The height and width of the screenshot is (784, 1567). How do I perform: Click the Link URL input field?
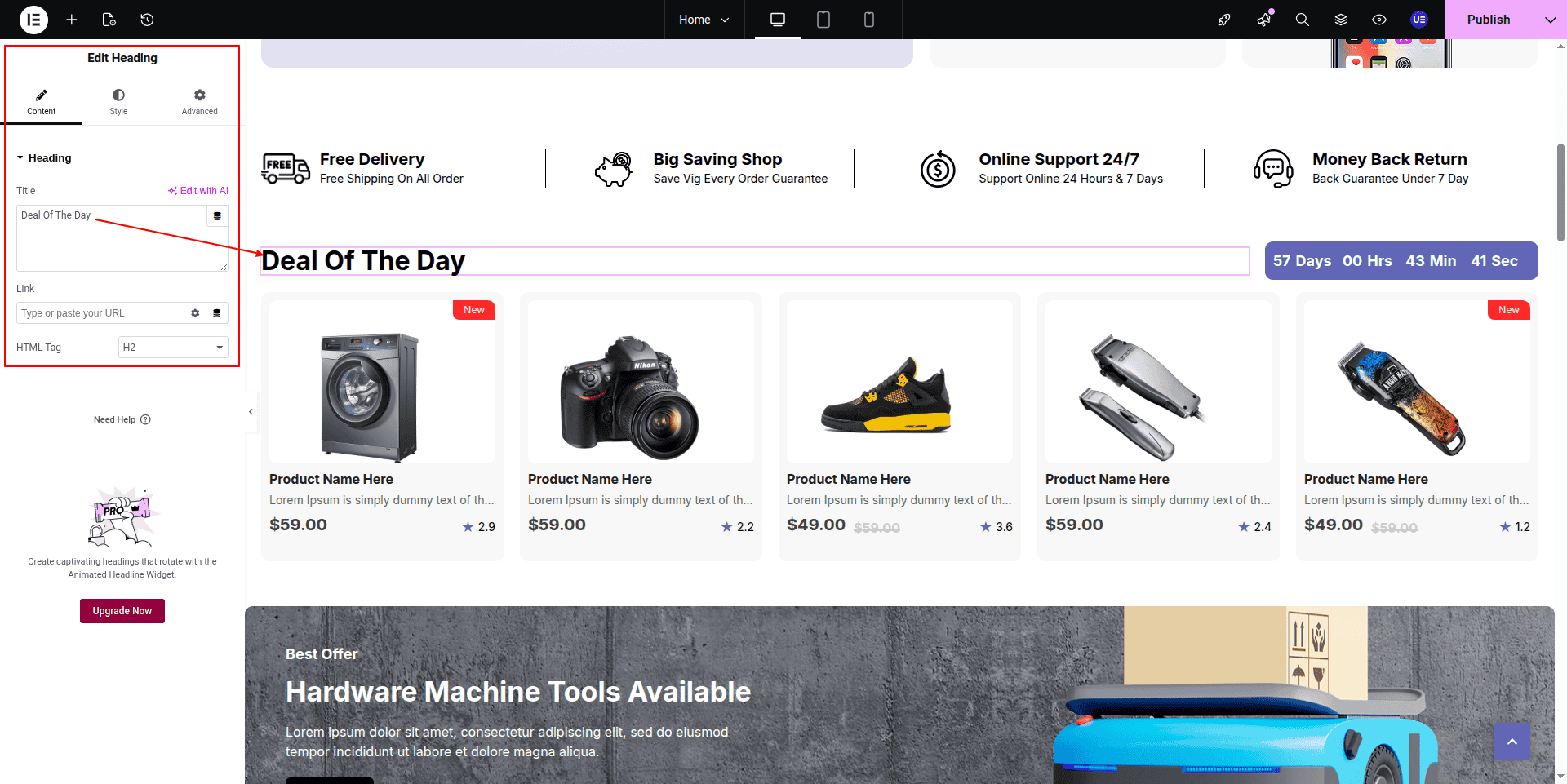click(100, 313)
